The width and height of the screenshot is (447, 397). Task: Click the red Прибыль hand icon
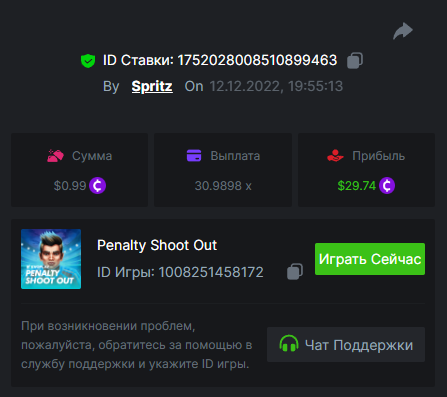[335, 156]
